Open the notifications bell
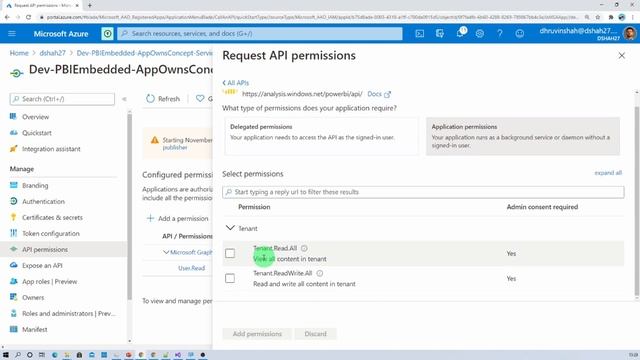Screen dimensions: 640x360 460,33
